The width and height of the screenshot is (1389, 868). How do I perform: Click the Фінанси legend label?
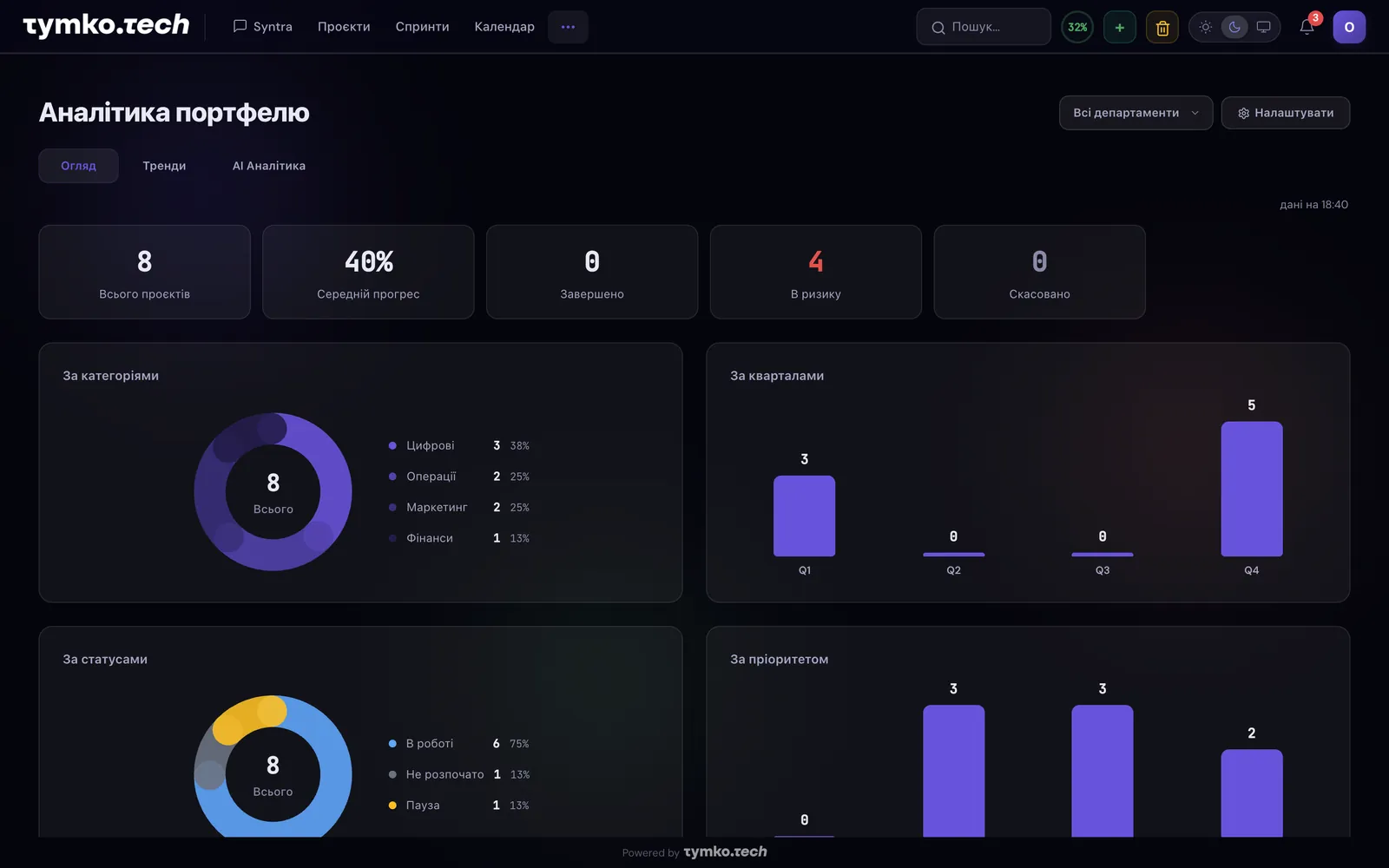(430, 538)
